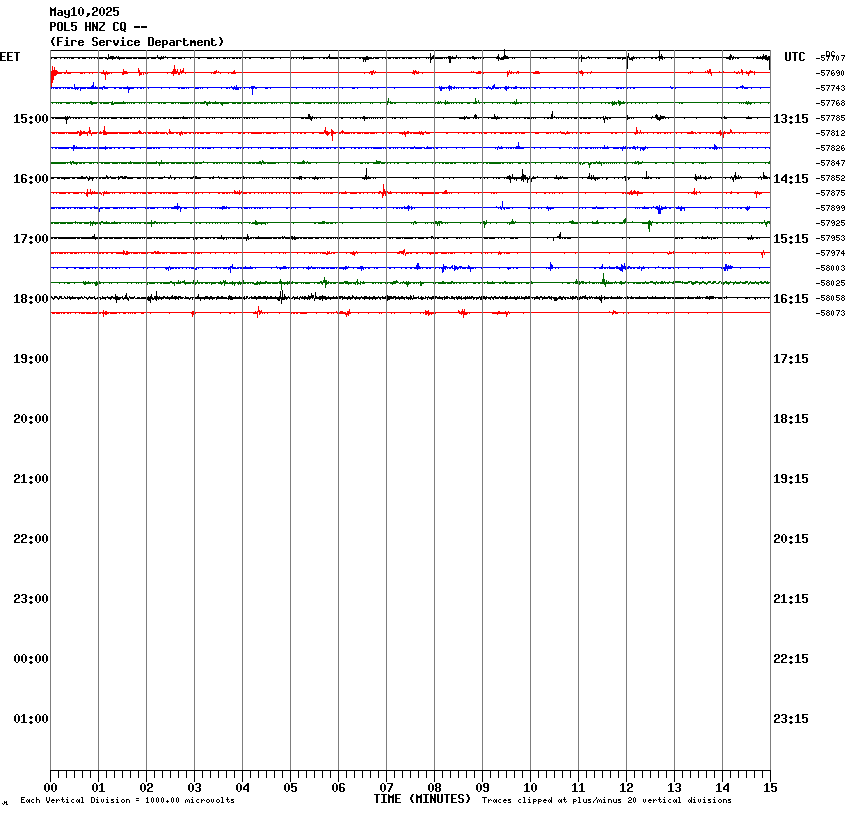Click the DC offset value -58058
This screenshot has width=850, height=814.
tap(830, 299)
